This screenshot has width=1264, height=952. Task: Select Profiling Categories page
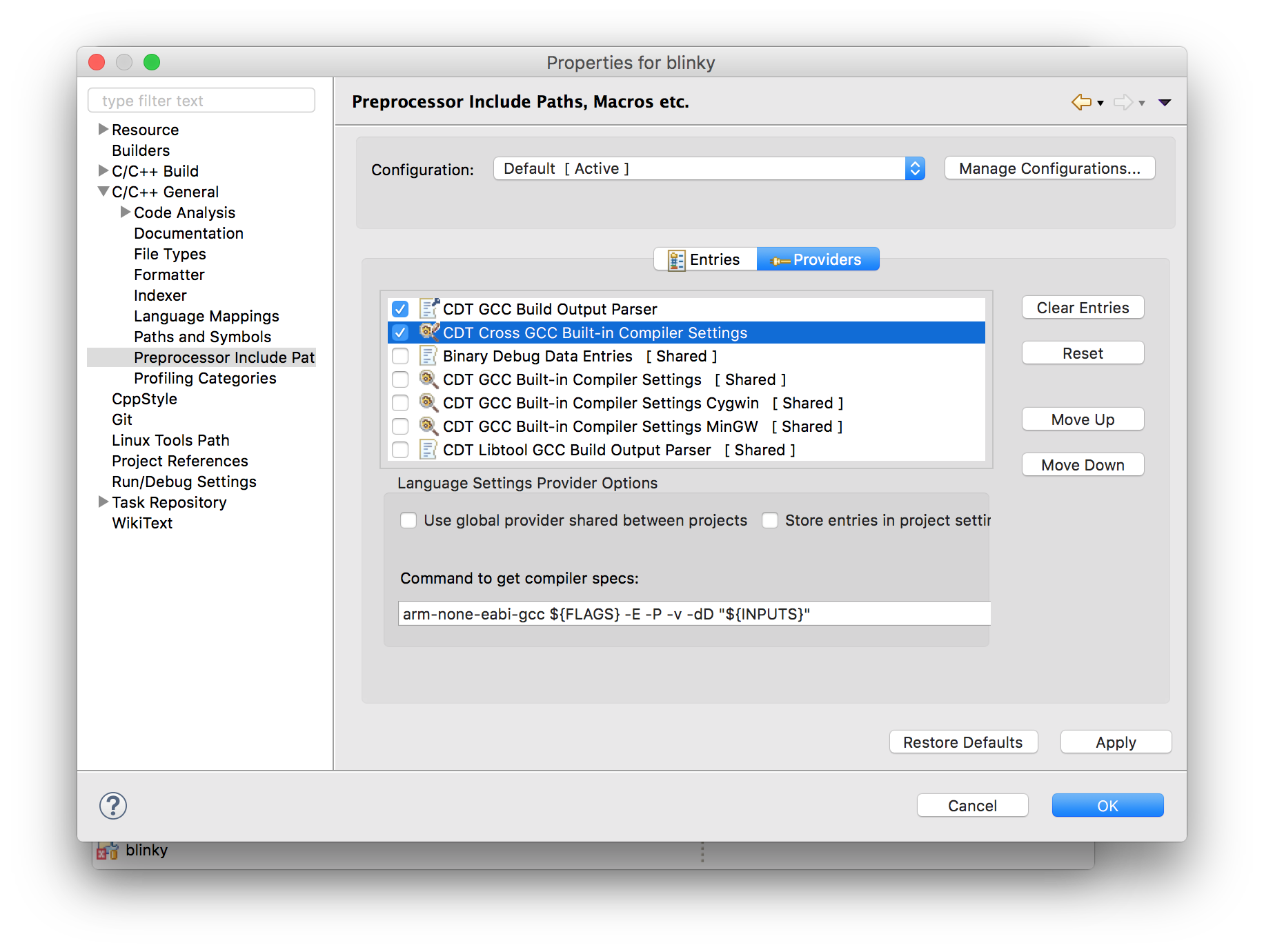pyautogui.click(x=205, y=378)
